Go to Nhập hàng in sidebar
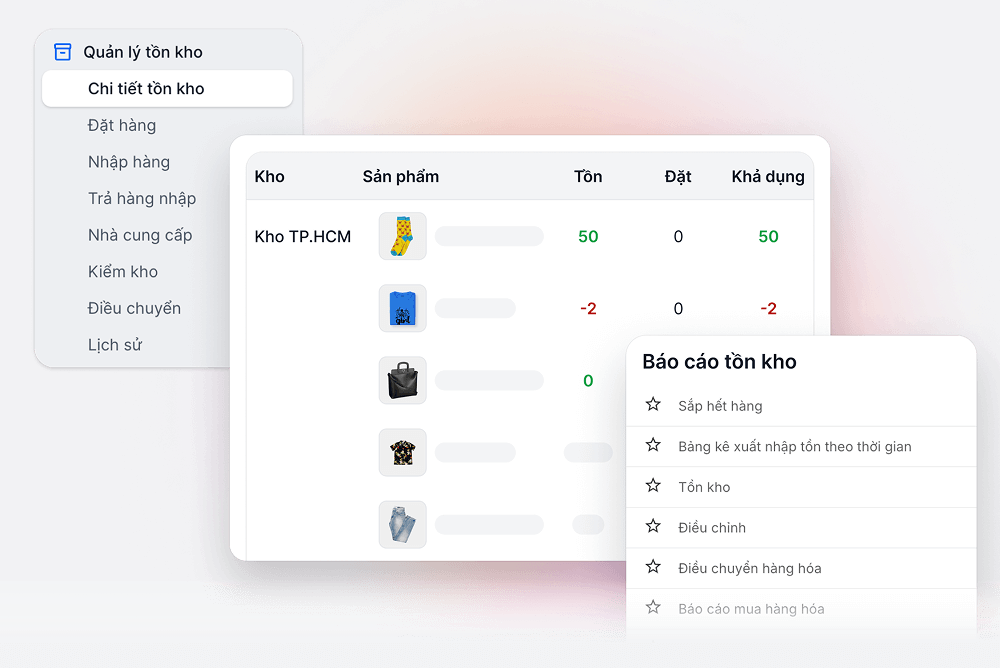 [129, 161]
